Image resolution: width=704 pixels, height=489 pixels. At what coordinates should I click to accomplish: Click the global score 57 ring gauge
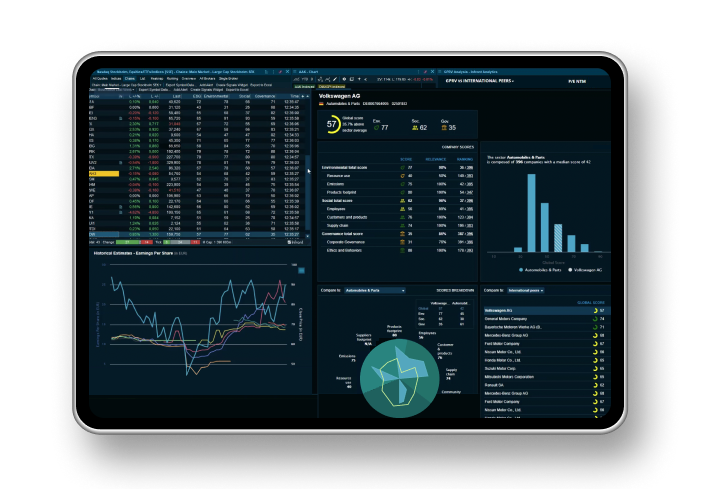click(332, 124)
